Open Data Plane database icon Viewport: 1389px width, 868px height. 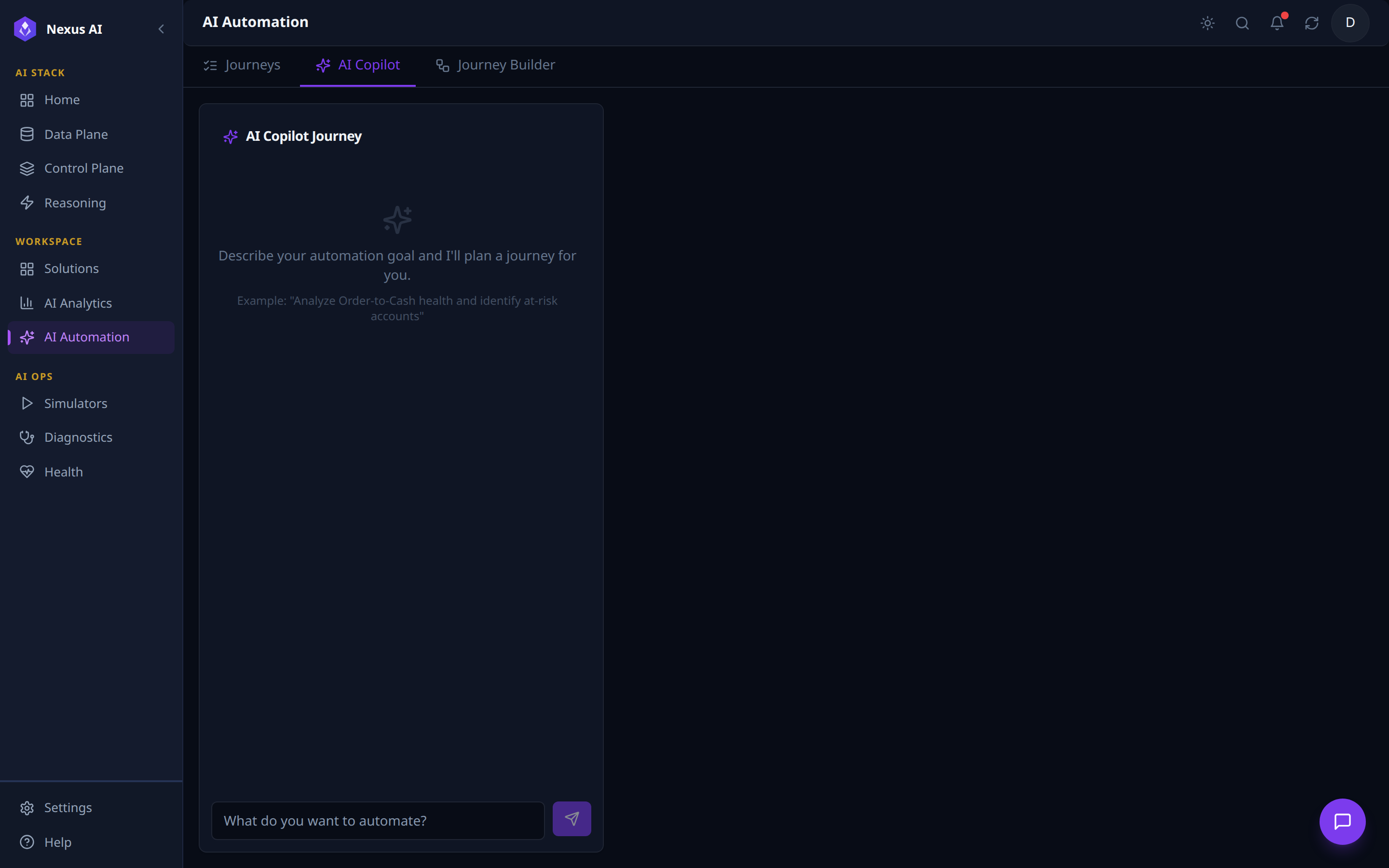[x=27, y=135]
